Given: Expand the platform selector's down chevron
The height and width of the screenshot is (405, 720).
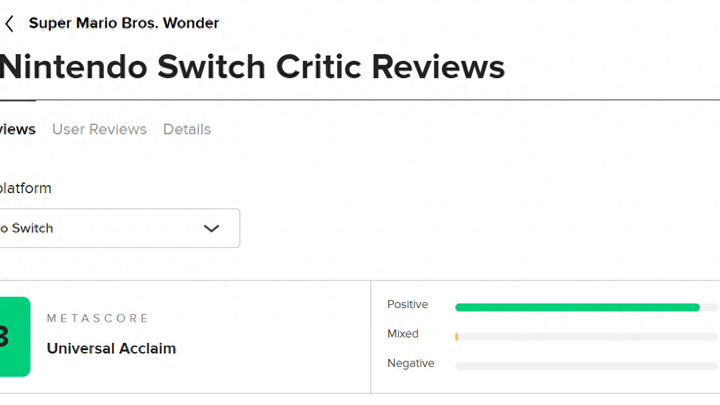Looking at the screenshot, I should pyautogui.click(x=211, y=228).
